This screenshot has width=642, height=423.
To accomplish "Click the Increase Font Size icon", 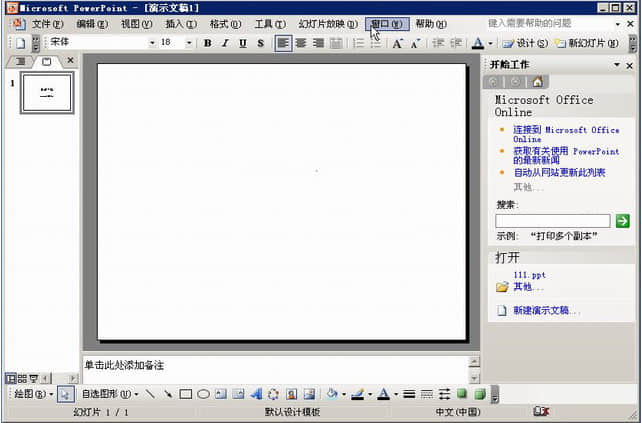I will click(397, 43).
